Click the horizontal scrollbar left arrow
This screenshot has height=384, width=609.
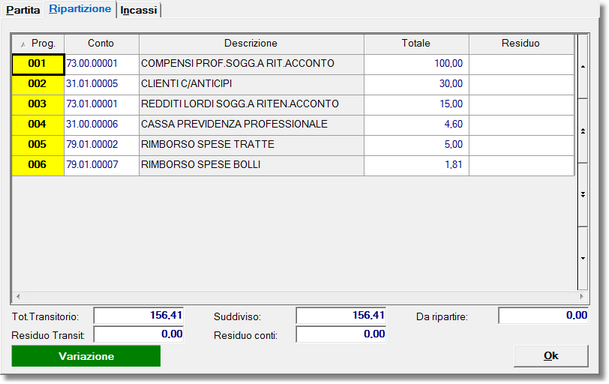point(18,296)
